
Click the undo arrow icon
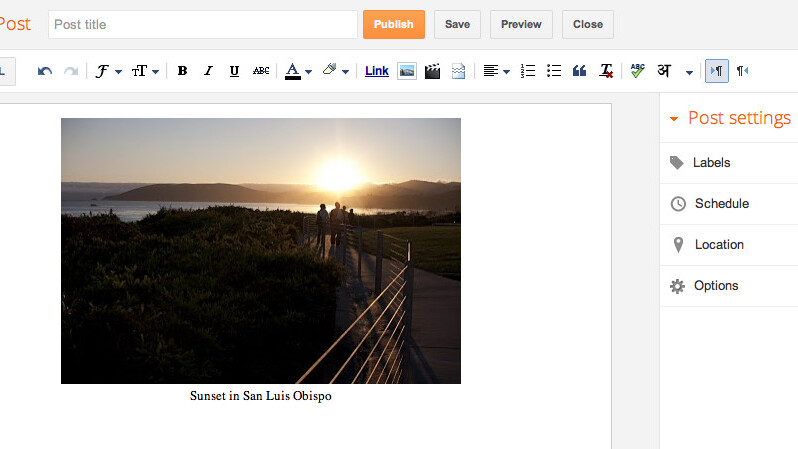pos(45,71)
